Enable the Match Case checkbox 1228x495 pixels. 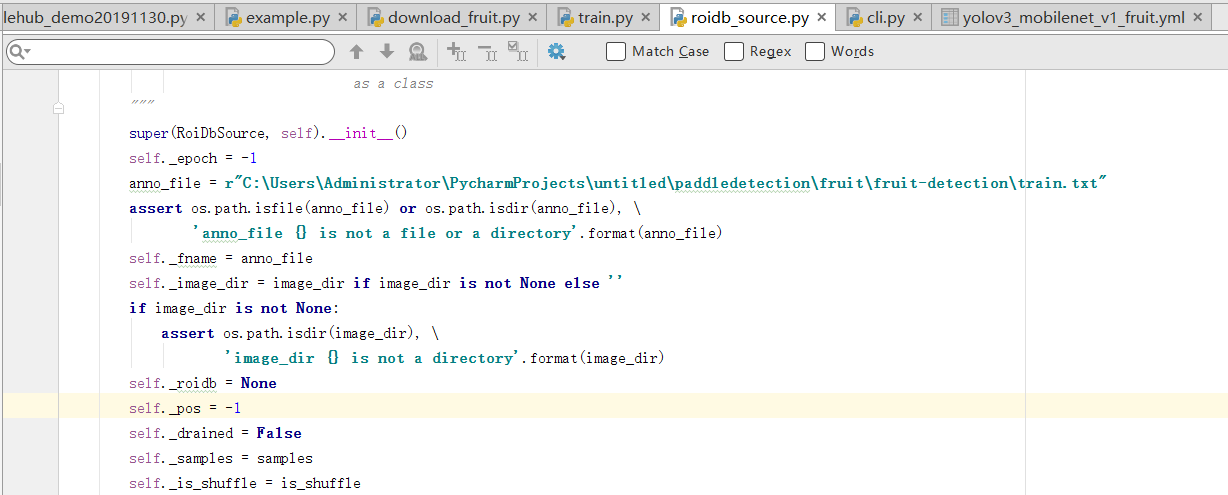coord(616,51)
